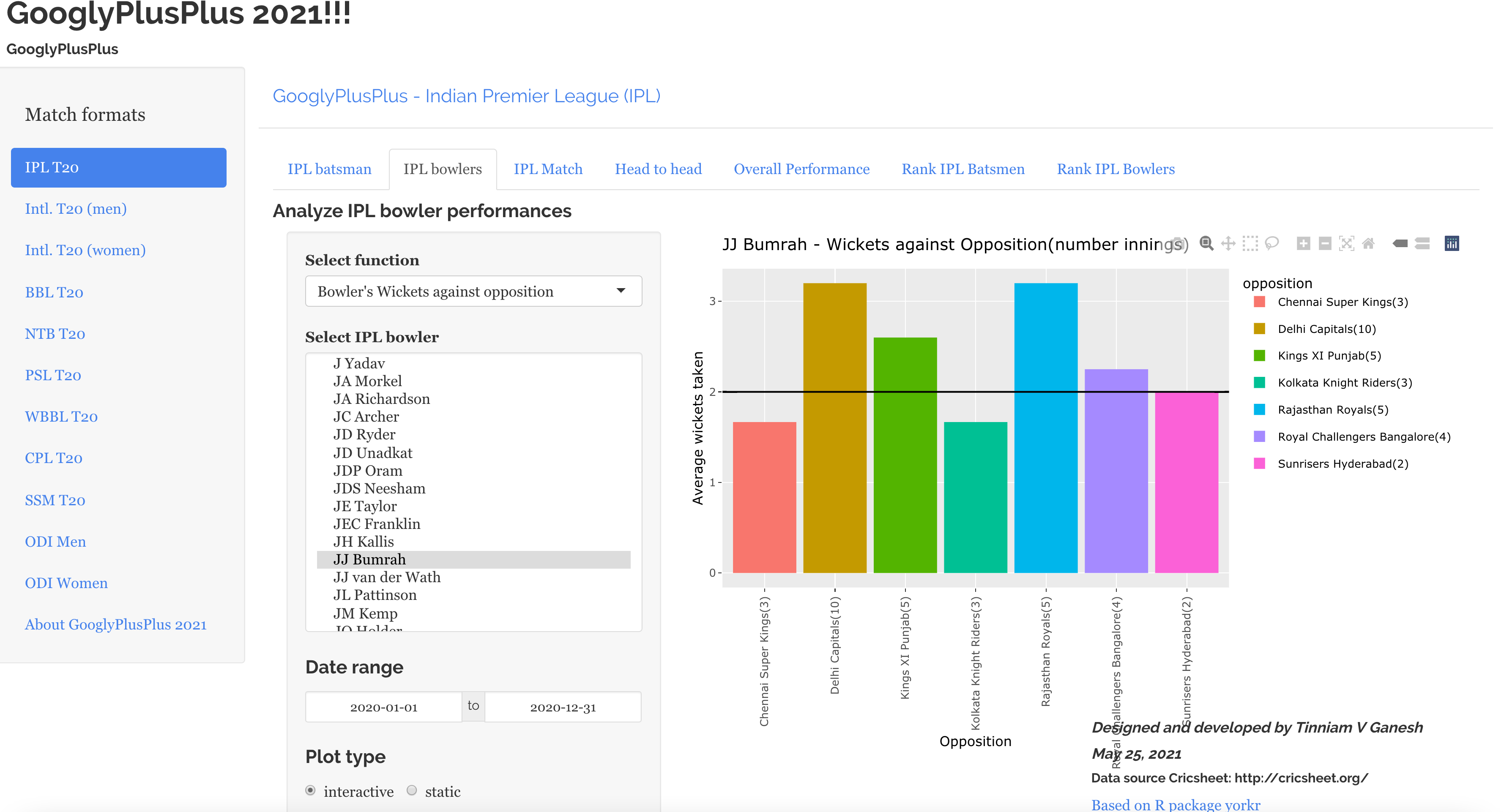Image resolution: width=1504 pixels, height=812 pixels.
Task: Select the interactive plot type radio
Action: tap(311, 790)
